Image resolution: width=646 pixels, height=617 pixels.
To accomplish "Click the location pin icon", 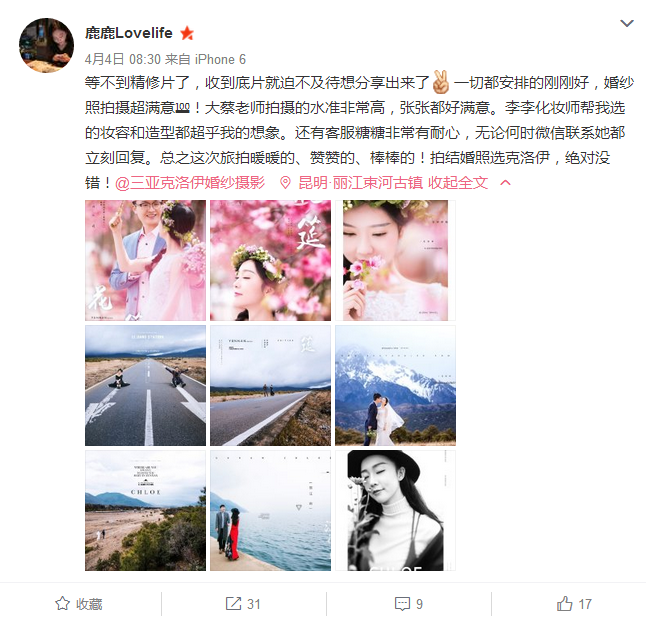I will pos(285,182).
